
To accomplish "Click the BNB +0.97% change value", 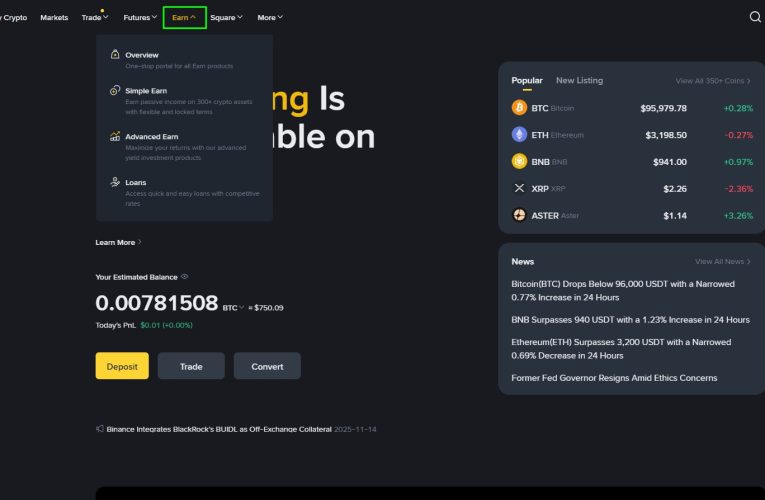I will click(x=739, y=161).
